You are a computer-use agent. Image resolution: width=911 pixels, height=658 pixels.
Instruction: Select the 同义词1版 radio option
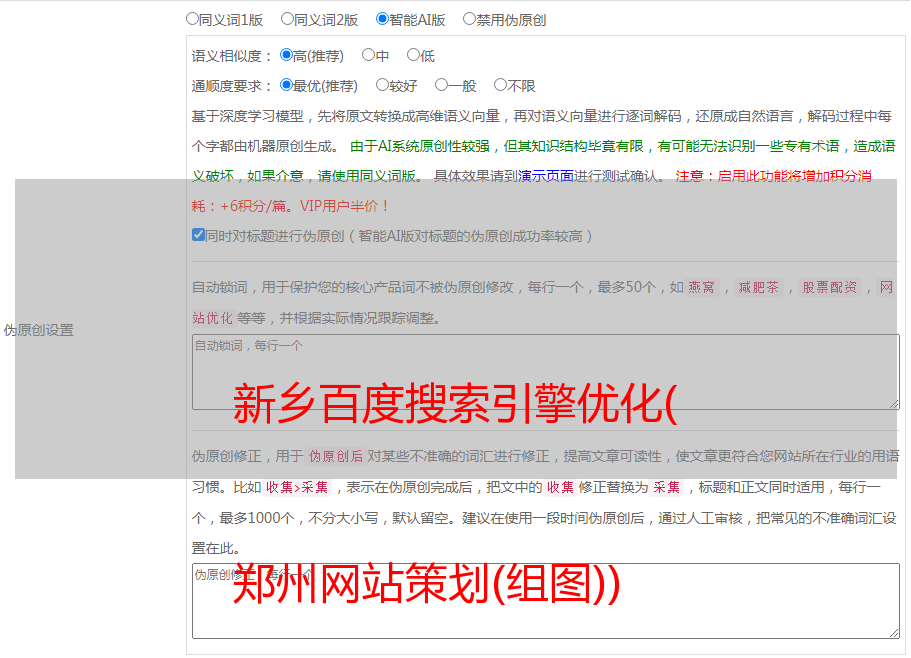coord(192,19)
